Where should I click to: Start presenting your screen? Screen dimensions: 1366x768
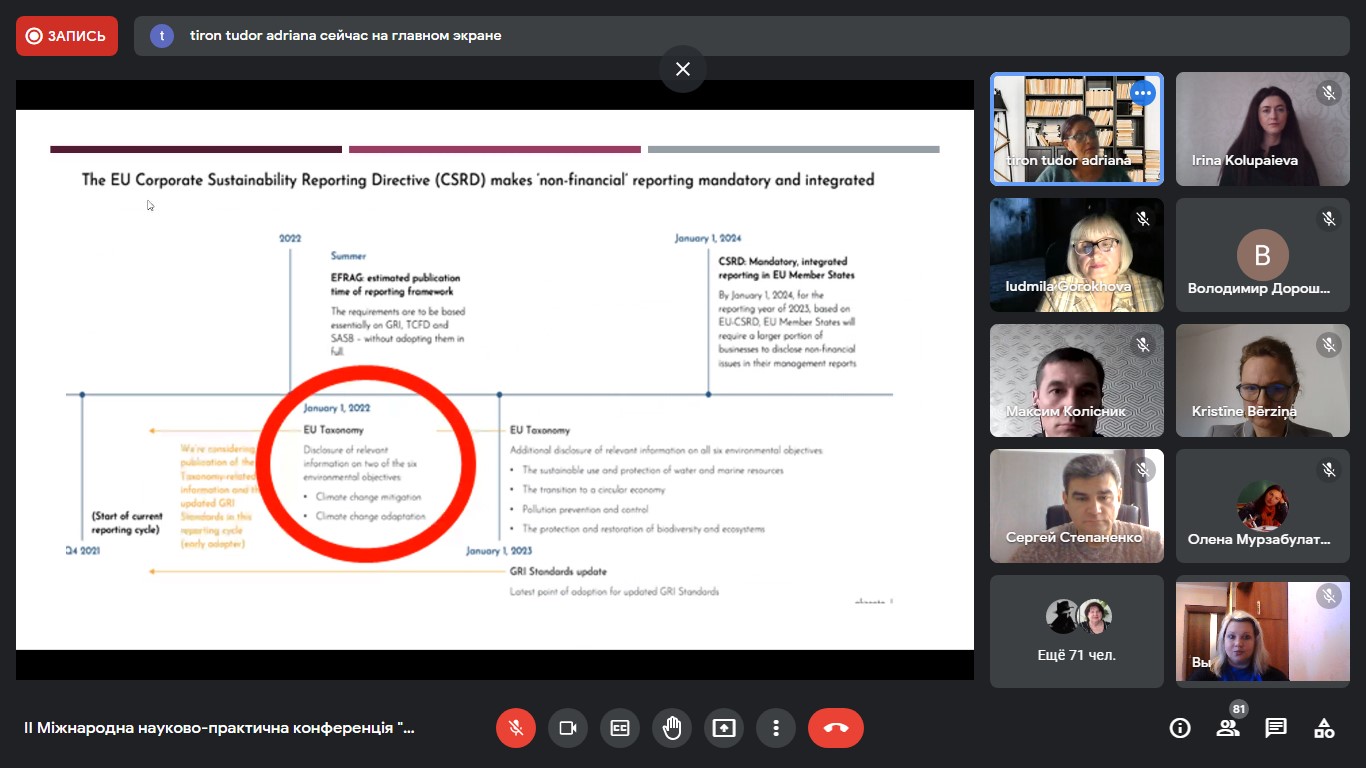(724, 728)
